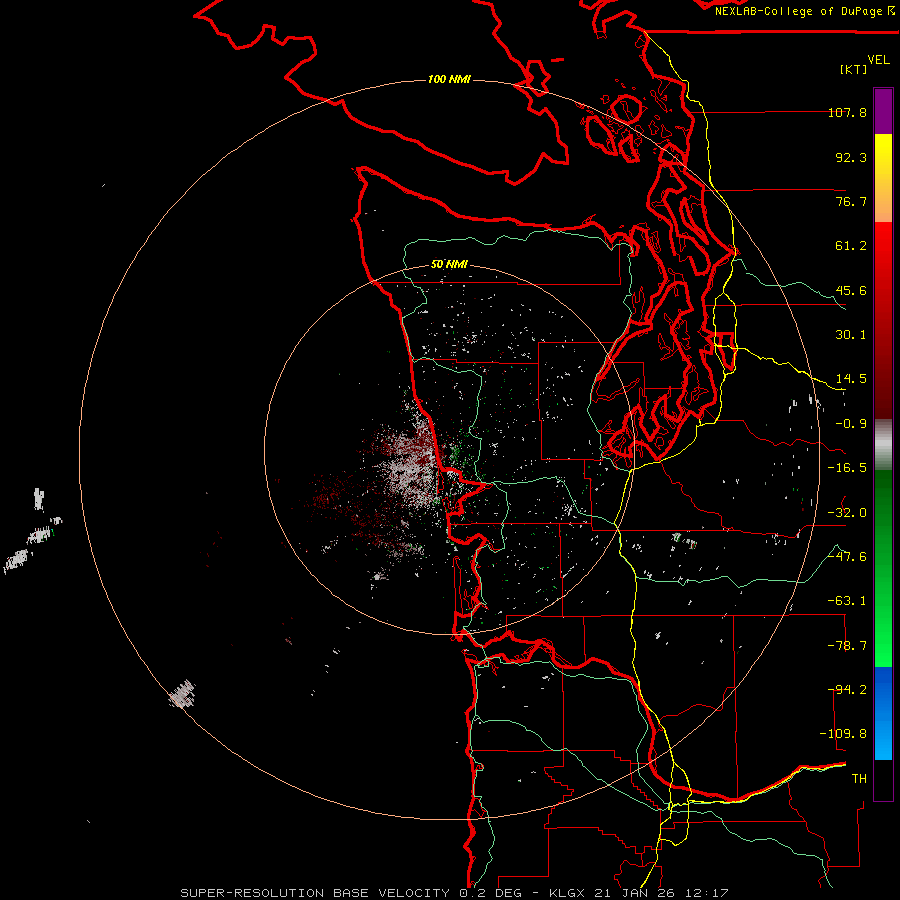This screenshot has width=900, height=900.
Task: Click the -47.6 velocity scale value
Action: click(847, 557)
